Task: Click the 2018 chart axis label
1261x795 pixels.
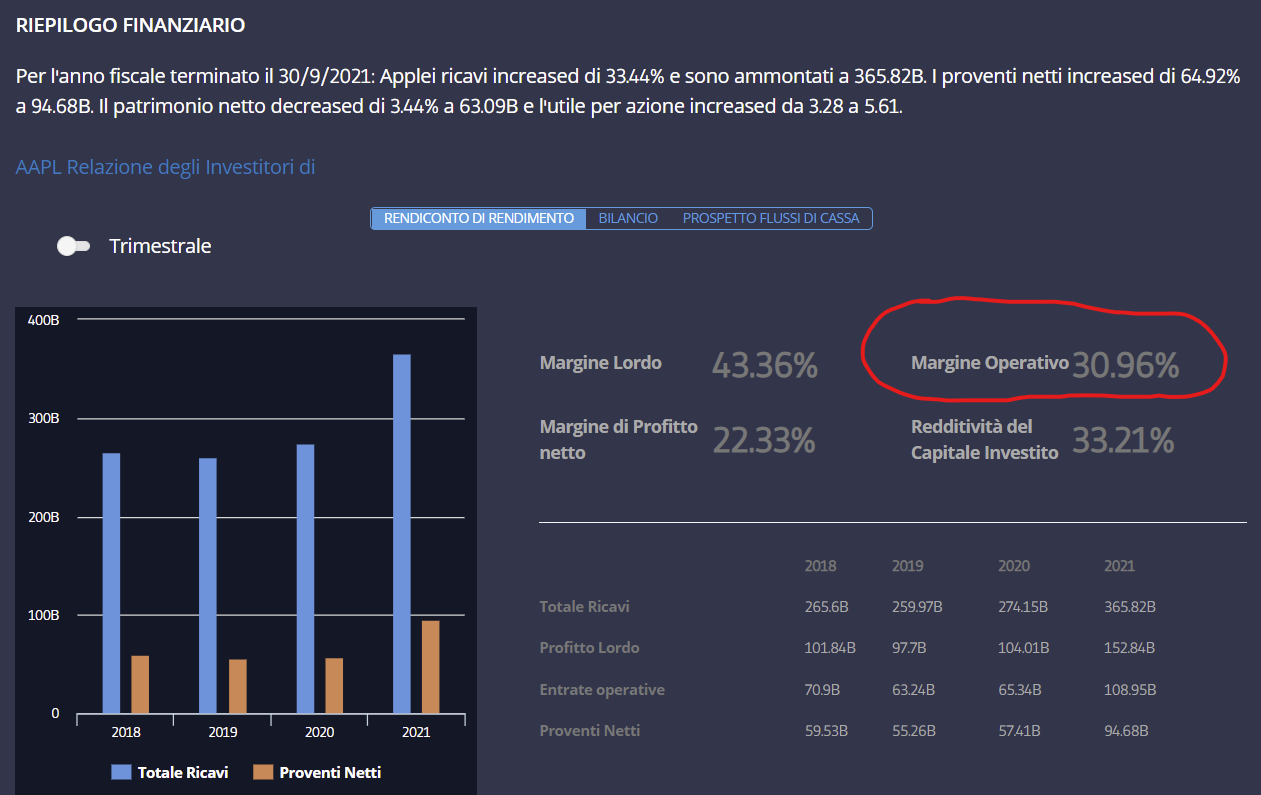Action: click(126, 732)
